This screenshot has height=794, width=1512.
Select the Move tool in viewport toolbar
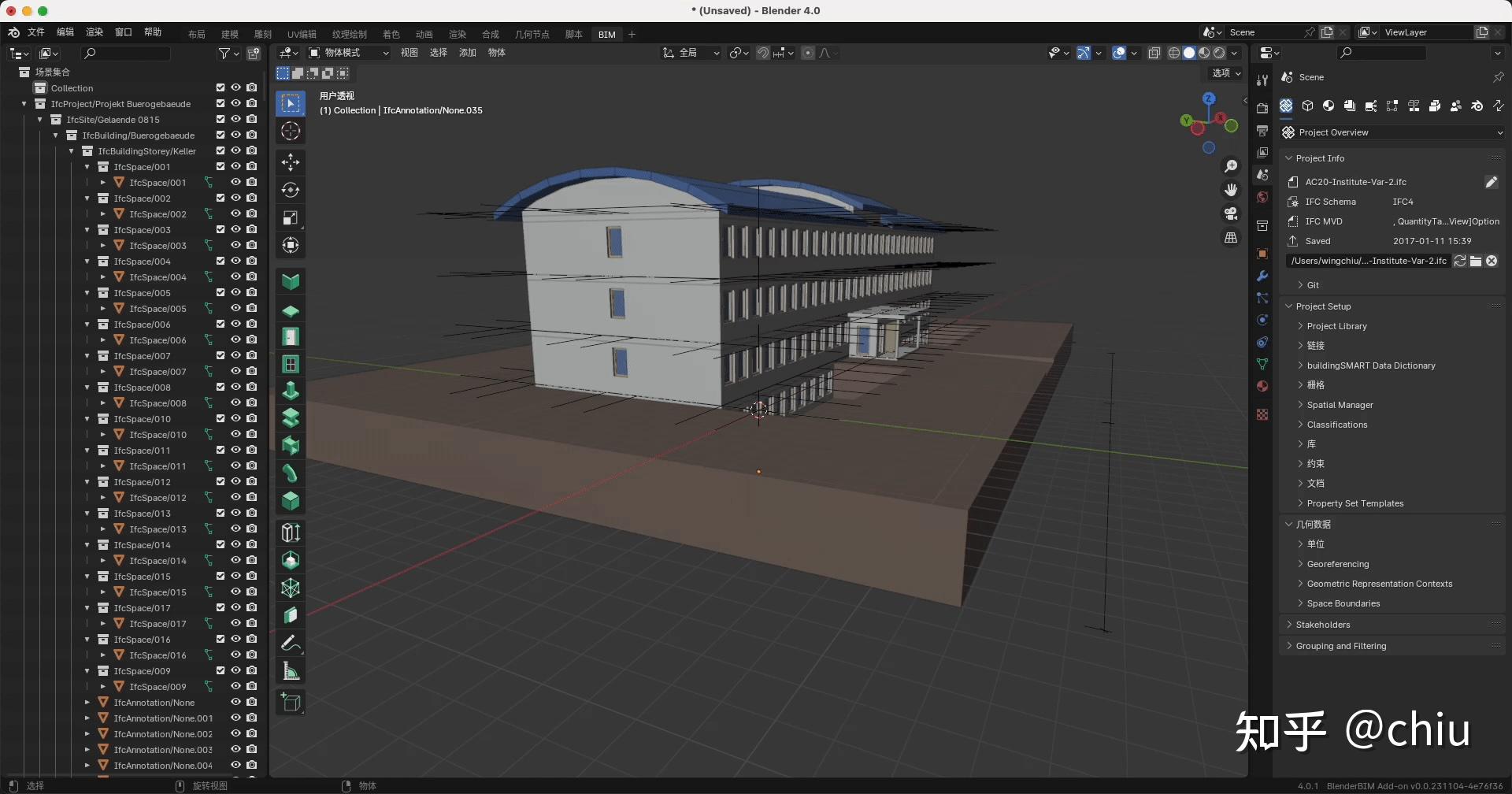click(x=291, y=162)
